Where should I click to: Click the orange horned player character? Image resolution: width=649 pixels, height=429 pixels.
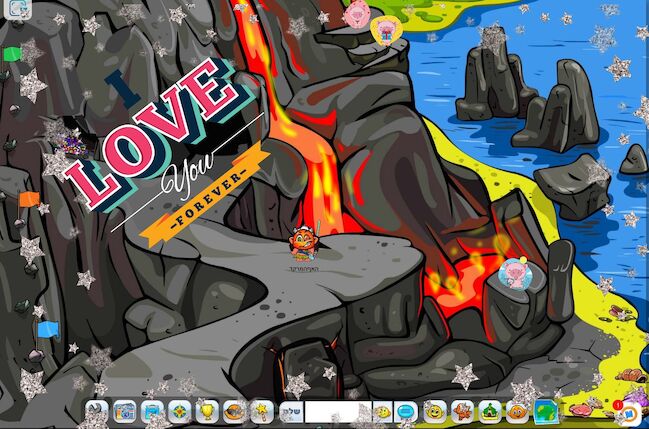[303, 244]
